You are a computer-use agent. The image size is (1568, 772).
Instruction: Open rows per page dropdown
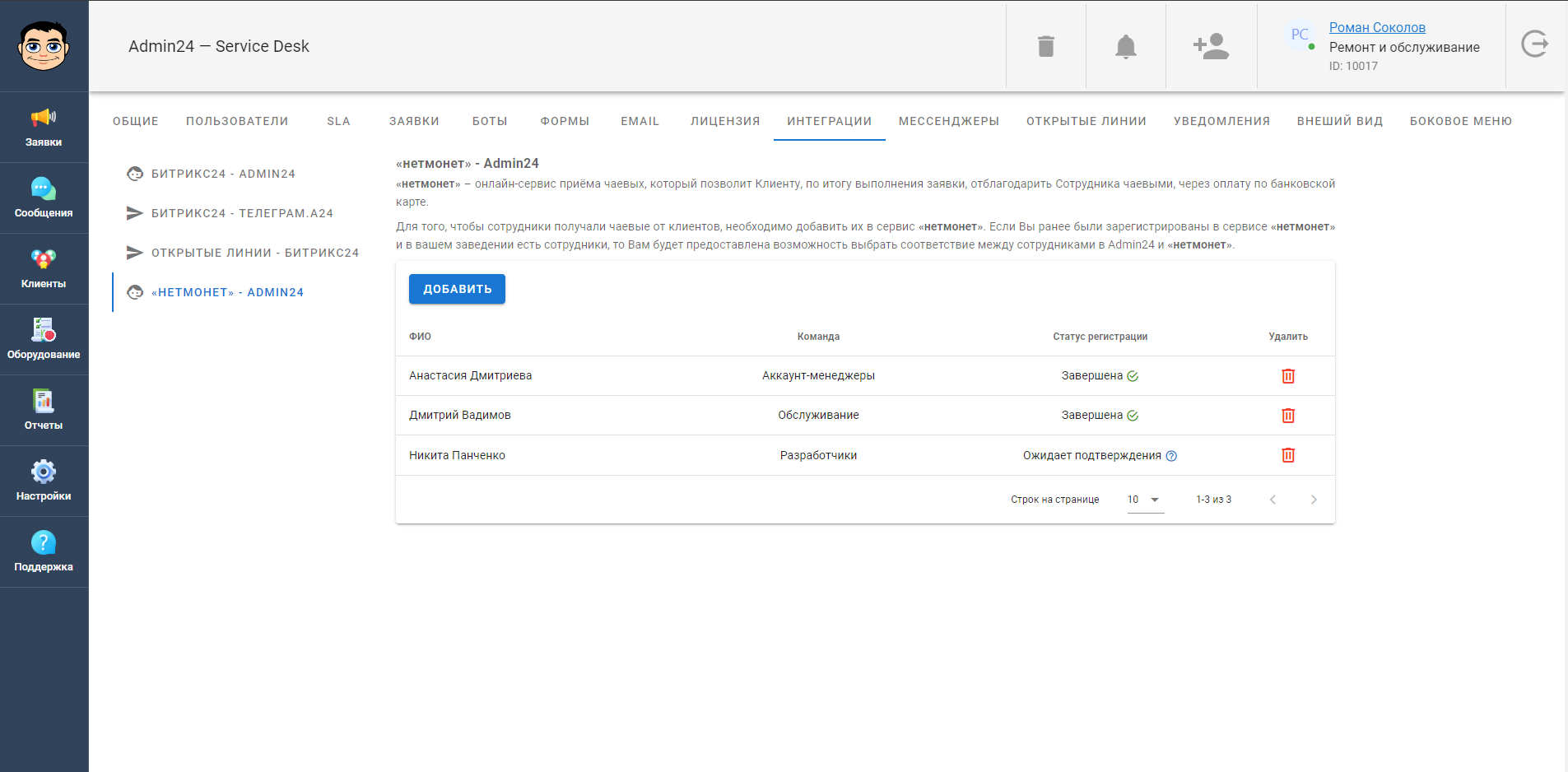(1145, 500)
